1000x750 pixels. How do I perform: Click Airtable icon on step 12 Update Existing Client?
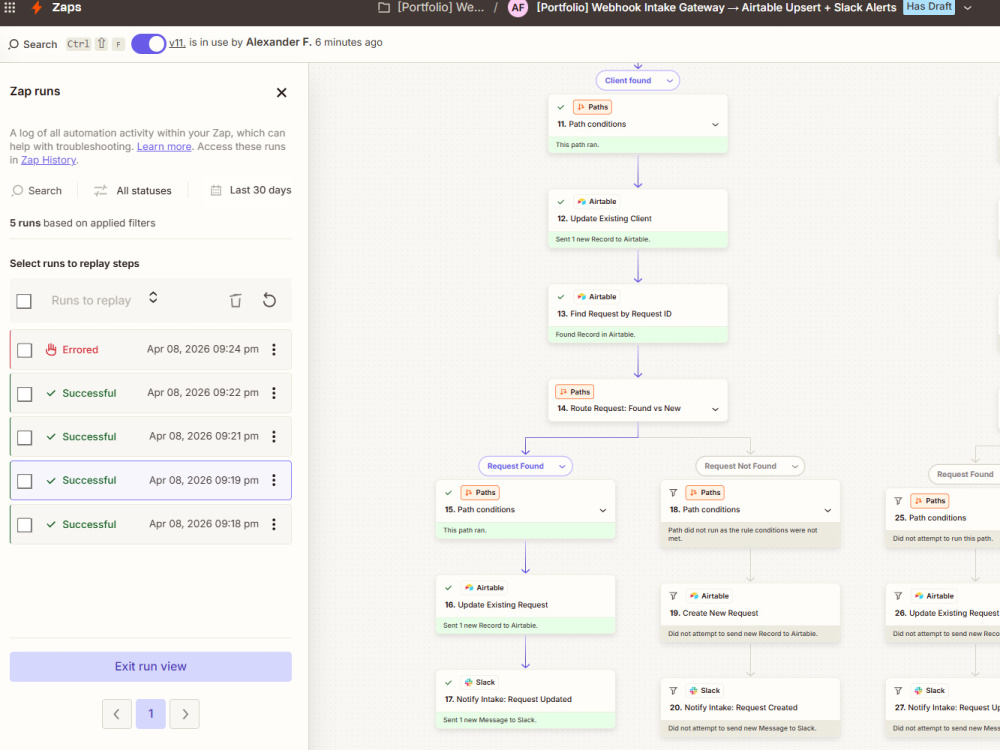click(x=581, y=202)
